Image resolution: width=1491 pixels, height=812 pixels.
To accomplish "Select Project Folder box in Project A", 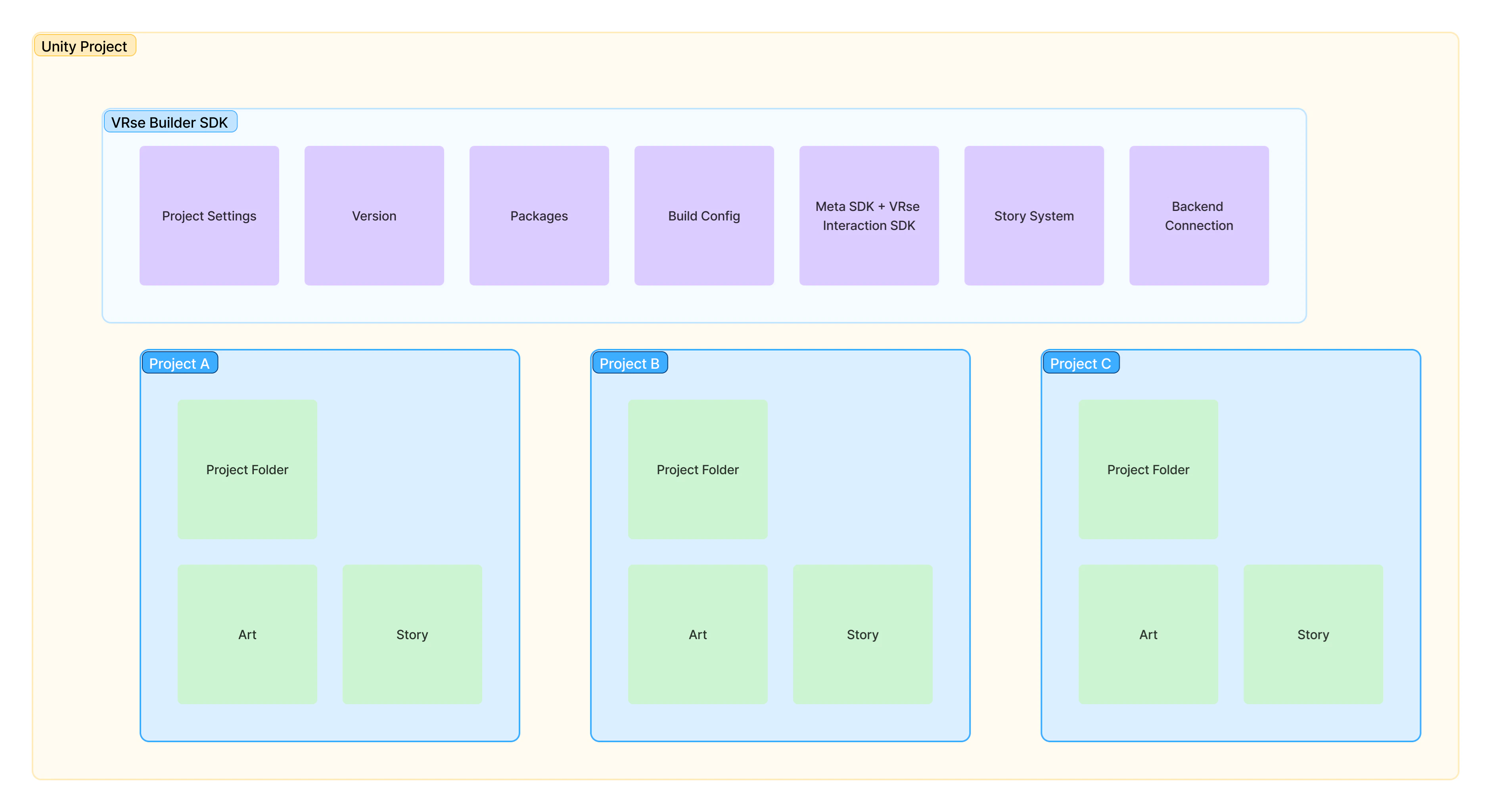I will [247, 469].
